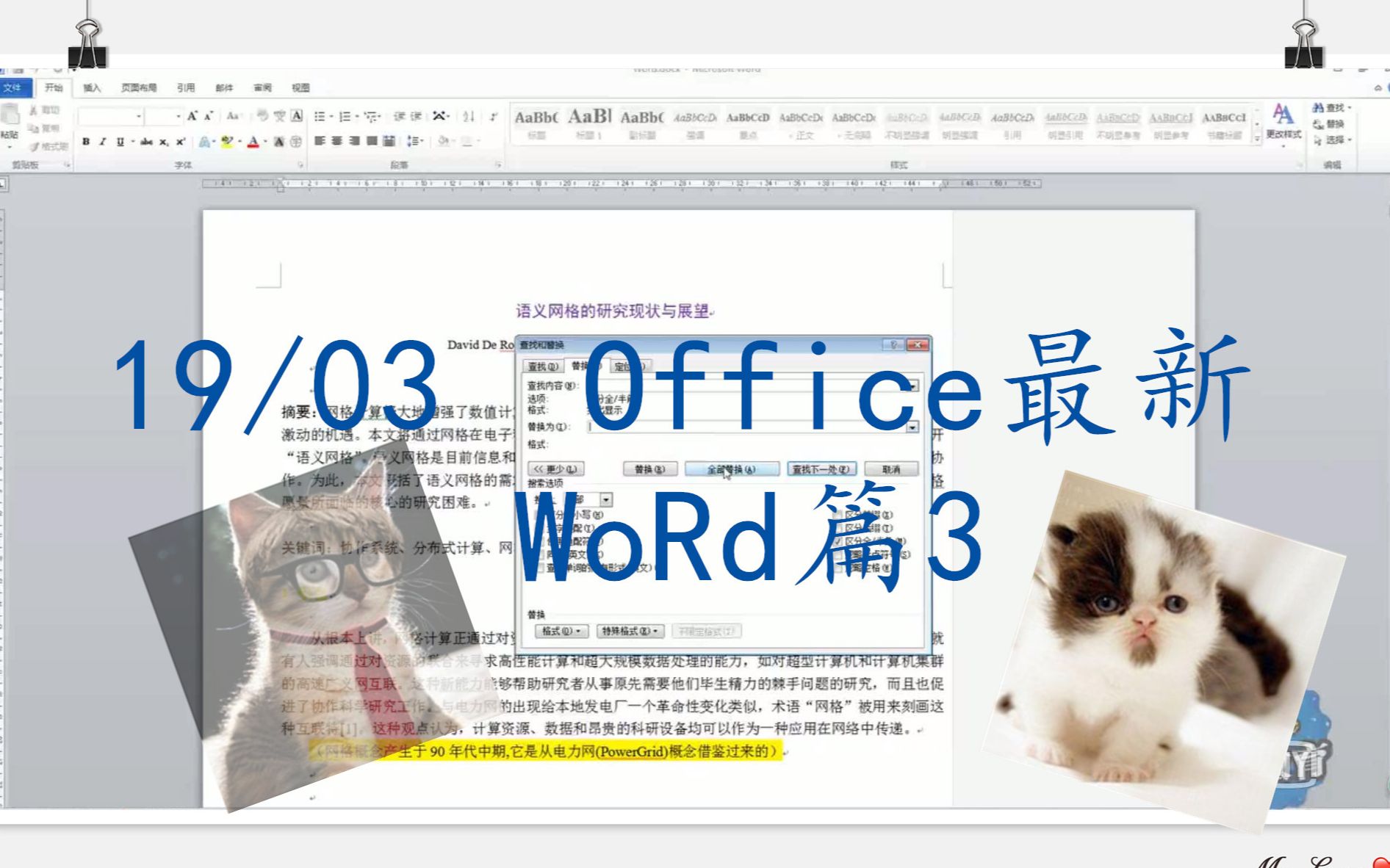The width and height of the screenshot is (1390, 868).
Task: Switch to the 插入 (Insert) tab
Action: pyautogui.click(x=92, y=87)
